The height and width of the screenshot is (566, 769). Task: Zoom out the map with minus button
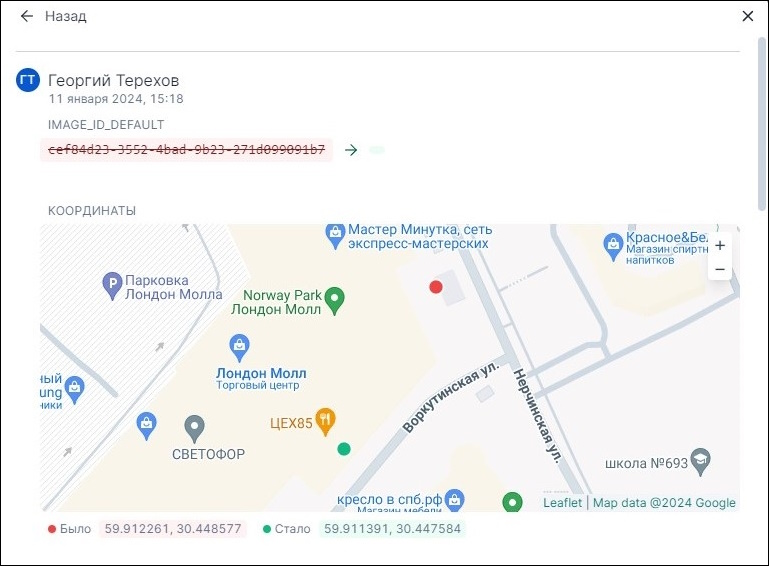[719, 270]
